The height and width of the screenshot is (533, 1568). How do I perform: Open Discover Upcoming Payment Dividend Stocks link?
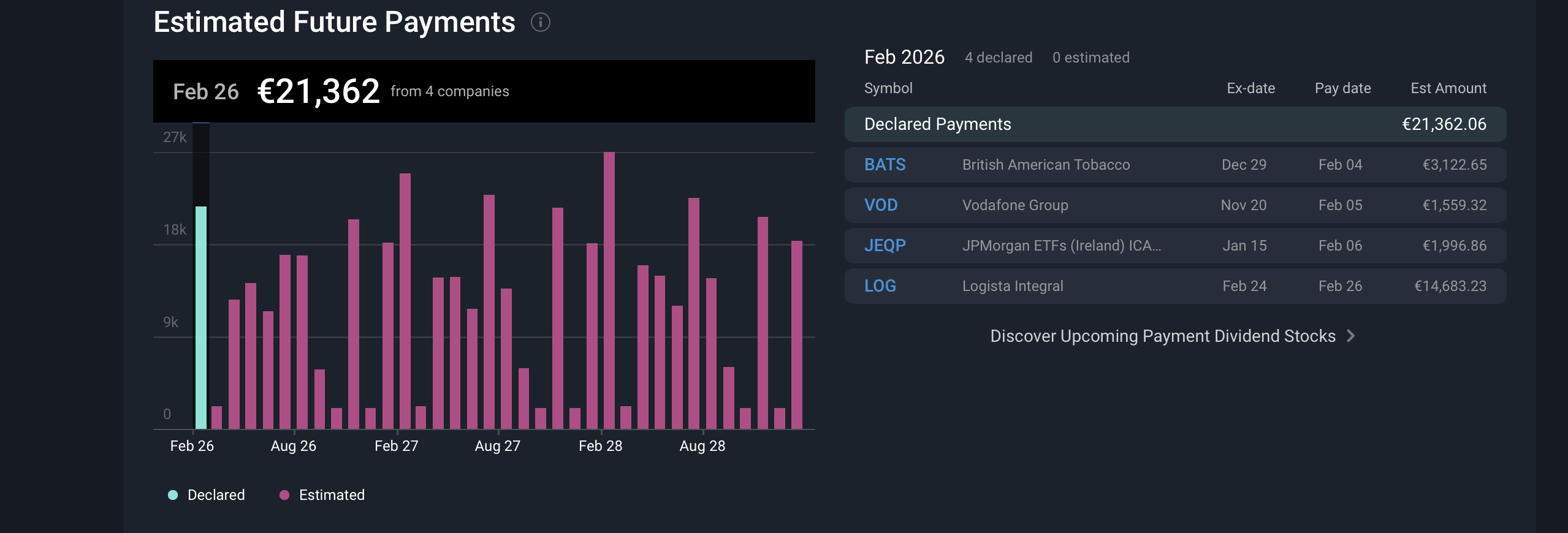pos(1162,336)
